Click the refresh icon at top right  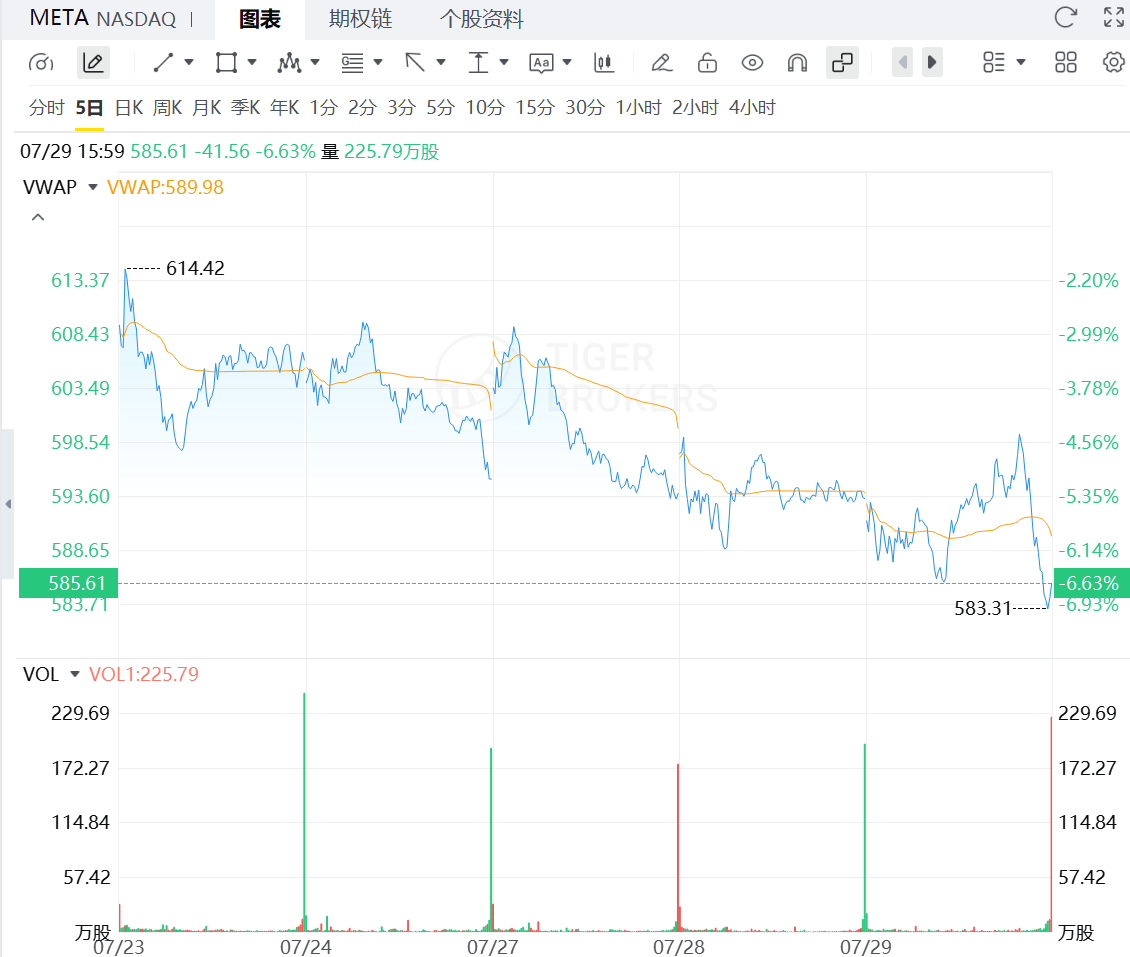[x=1065, y=17]
